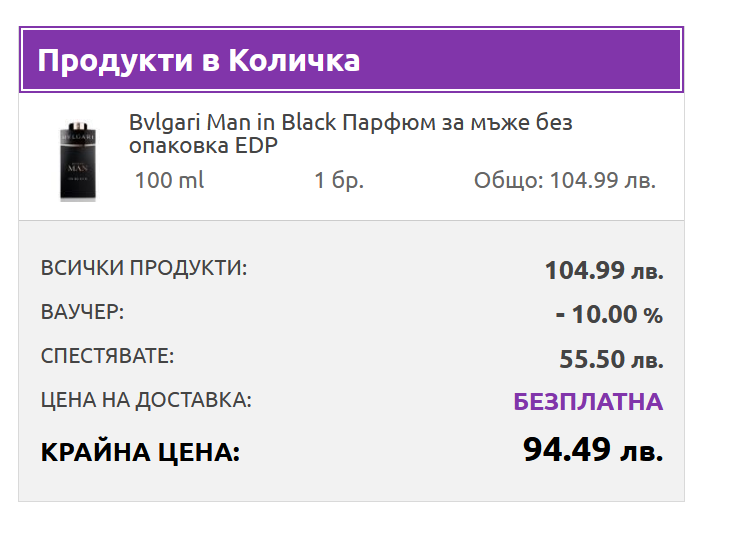Viewport: 729px width, 545px height.
Task: Click the 94.49 final price number
Action: pyautogui.click(x=567, y=449)
